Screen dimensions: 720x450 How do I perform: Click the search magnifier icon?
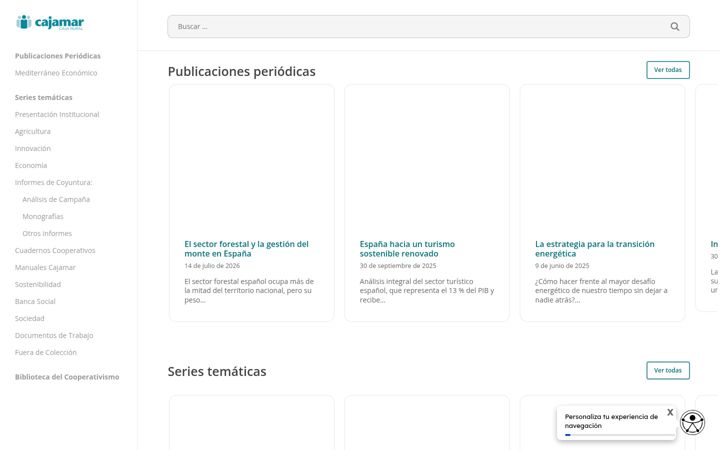(x=675, y=27)
